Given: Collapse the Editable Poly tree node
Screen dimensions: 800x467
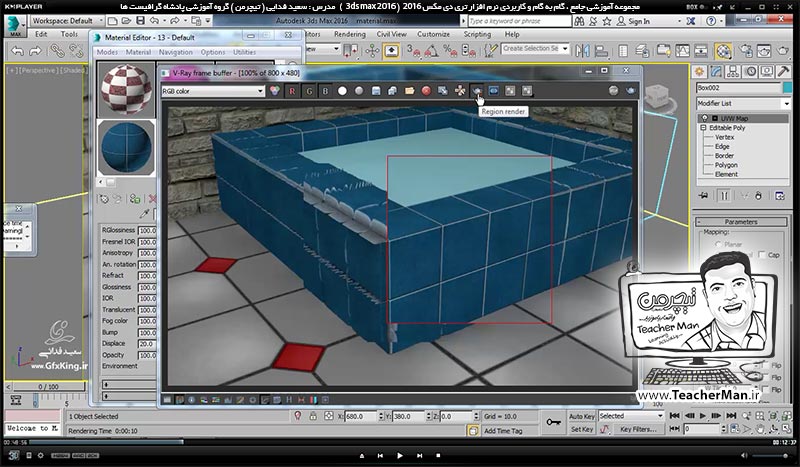Looking at the screenshot, I should click(x=703, y=128).
